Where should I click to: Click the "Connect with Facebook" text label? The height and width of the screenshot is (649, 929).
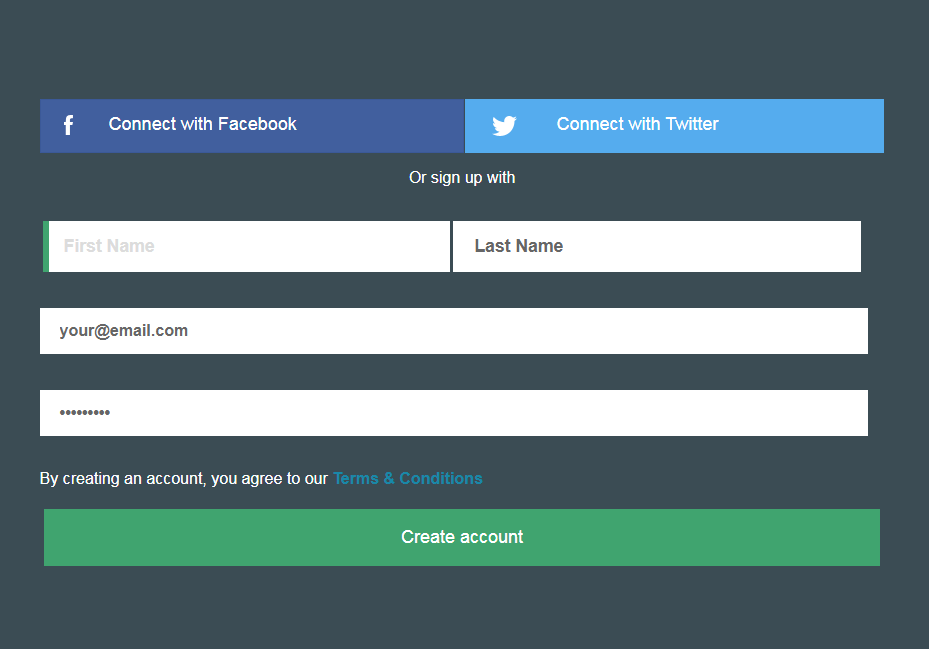203,124
